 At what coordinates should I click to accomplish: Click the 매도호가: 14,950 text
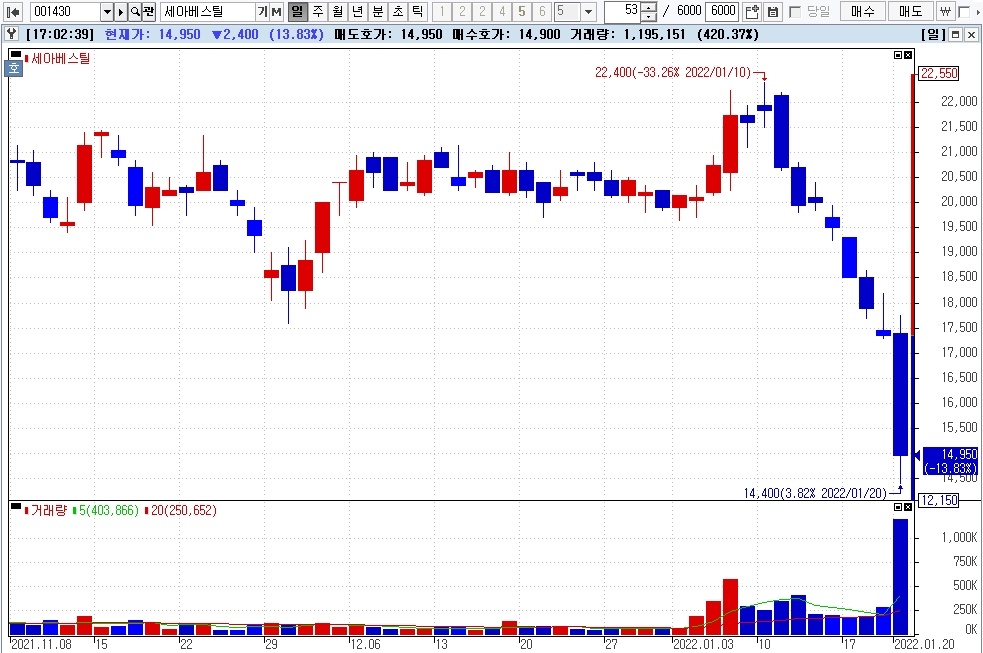[388, 34]
